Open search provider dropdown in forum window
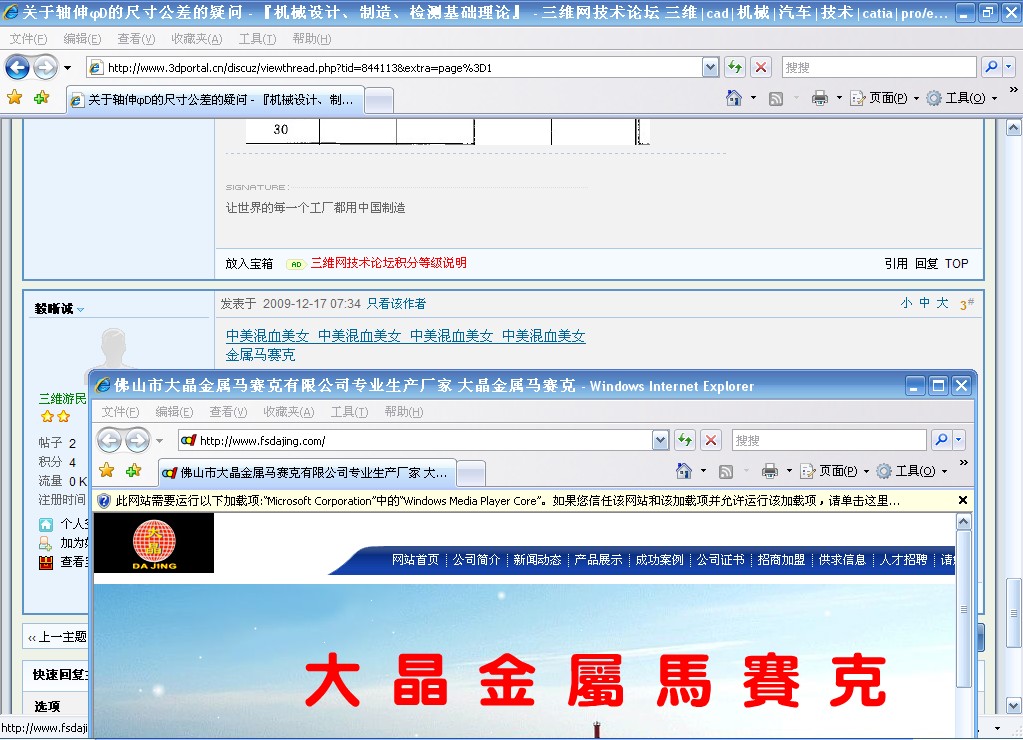This screenshot has height=740, width=1023. tap(1009, 67)
